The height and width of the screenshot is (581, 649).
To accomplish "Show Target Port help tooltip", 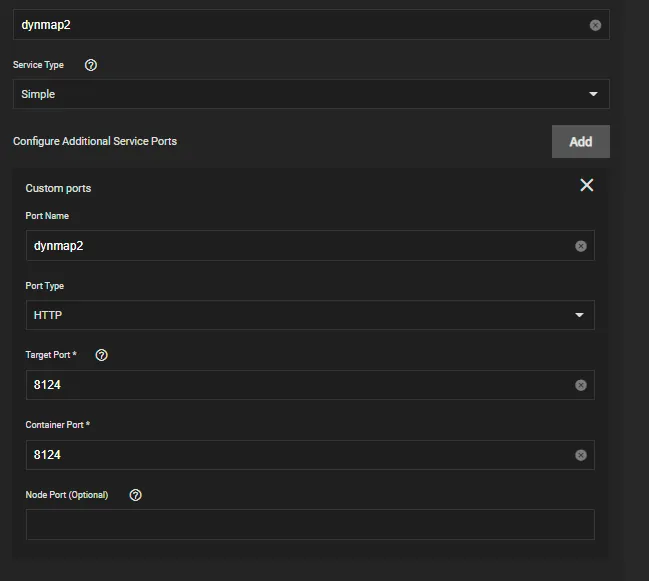I will tap(101, 355).
